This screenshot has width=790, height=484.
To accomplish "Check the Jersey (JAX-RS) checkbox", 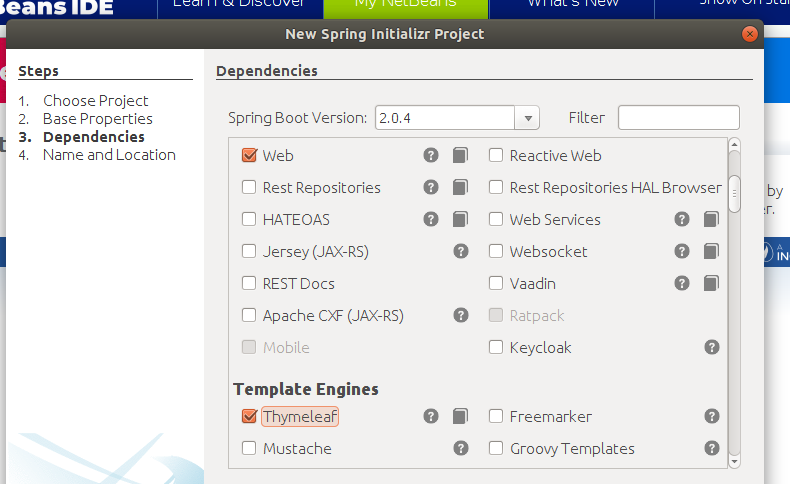I will click(249, 251).
